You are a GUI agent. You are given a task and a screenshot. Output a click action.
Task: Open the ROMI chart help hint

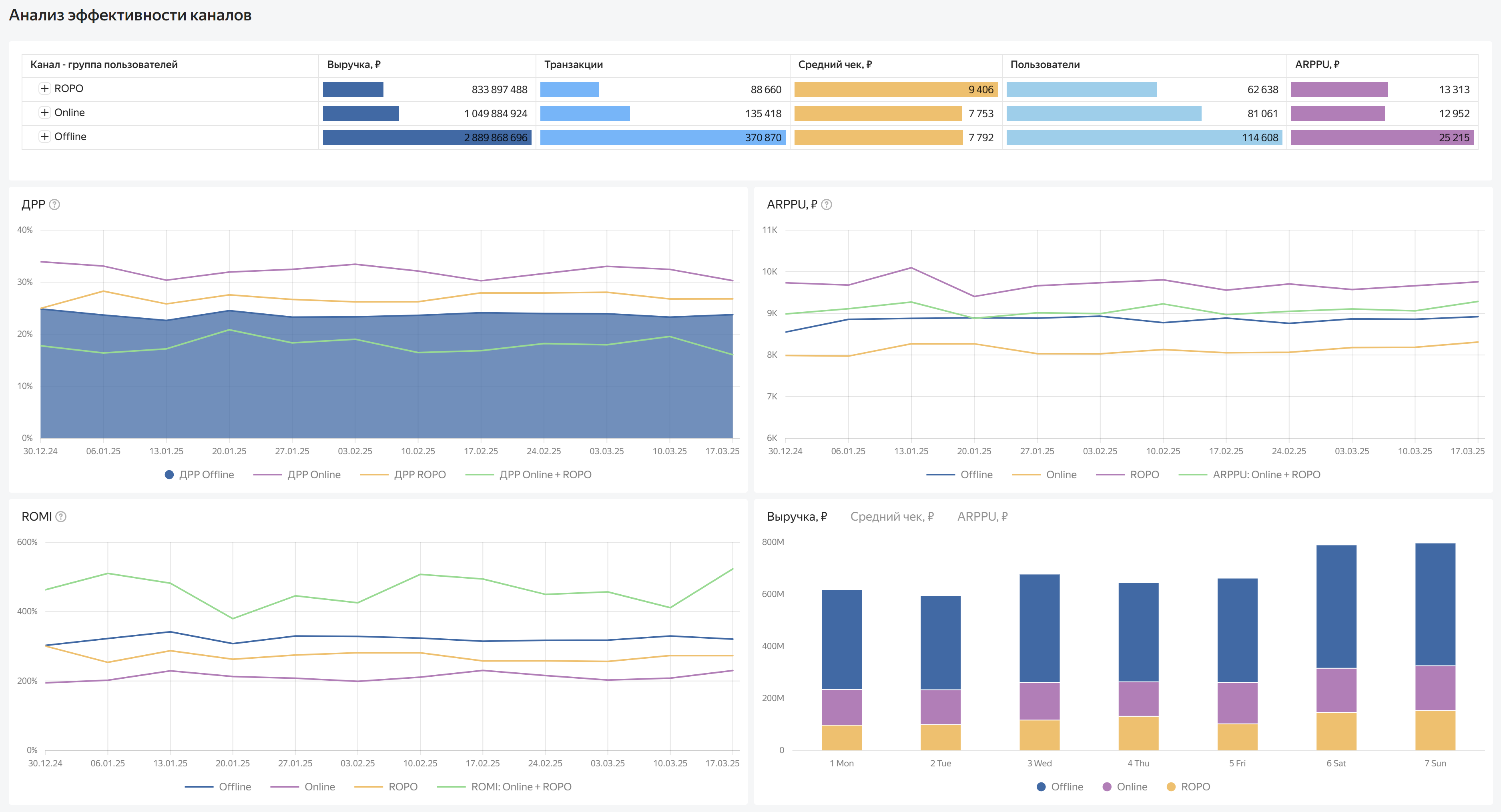[61, 517]
